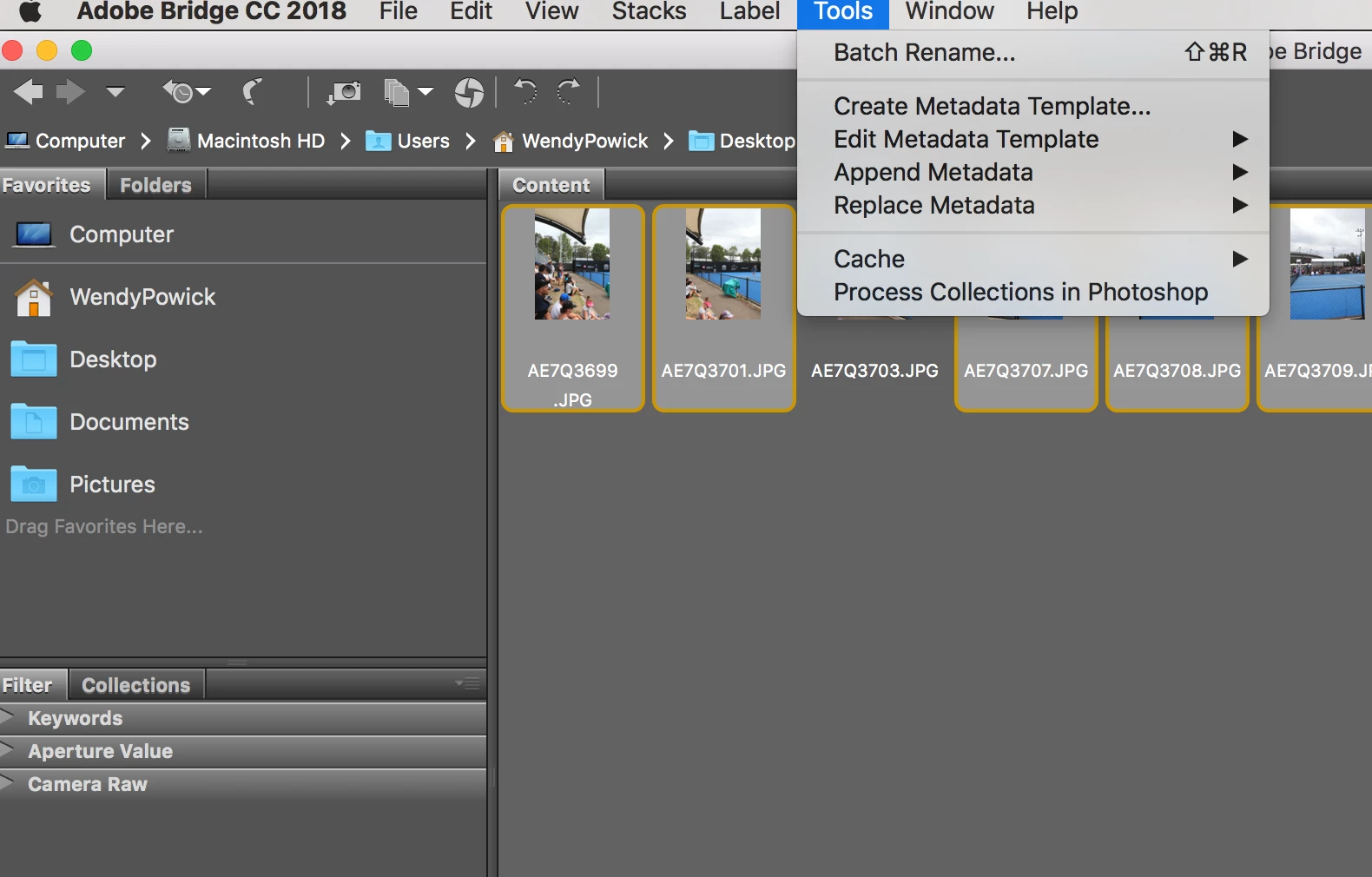Switch to the Folders tab
Image resolution: width=1372 pixels, height=877 pixels.
[x=156, y=185]
